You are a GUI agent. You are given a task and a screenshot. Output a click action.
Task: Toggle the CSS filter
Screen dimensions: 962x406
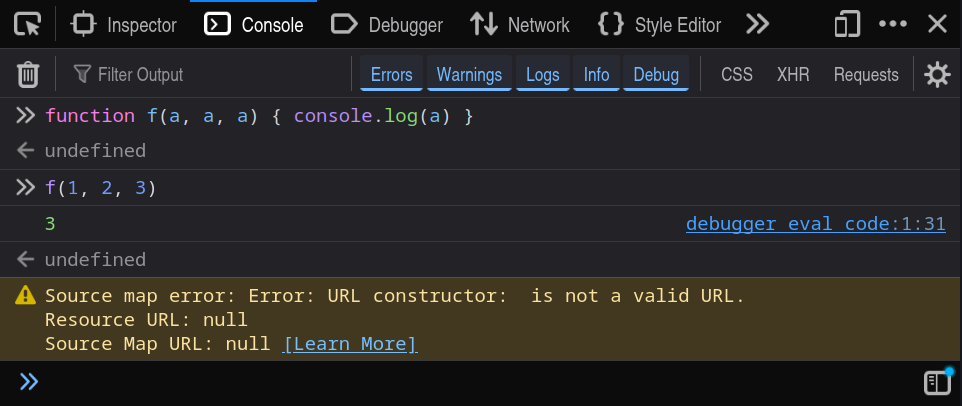click(x=736, y=75)
